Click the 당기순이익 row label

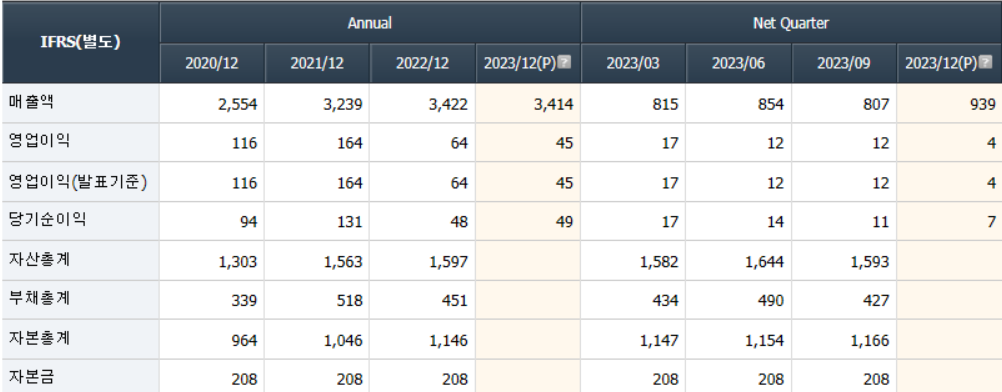click(x=47, y=221)
